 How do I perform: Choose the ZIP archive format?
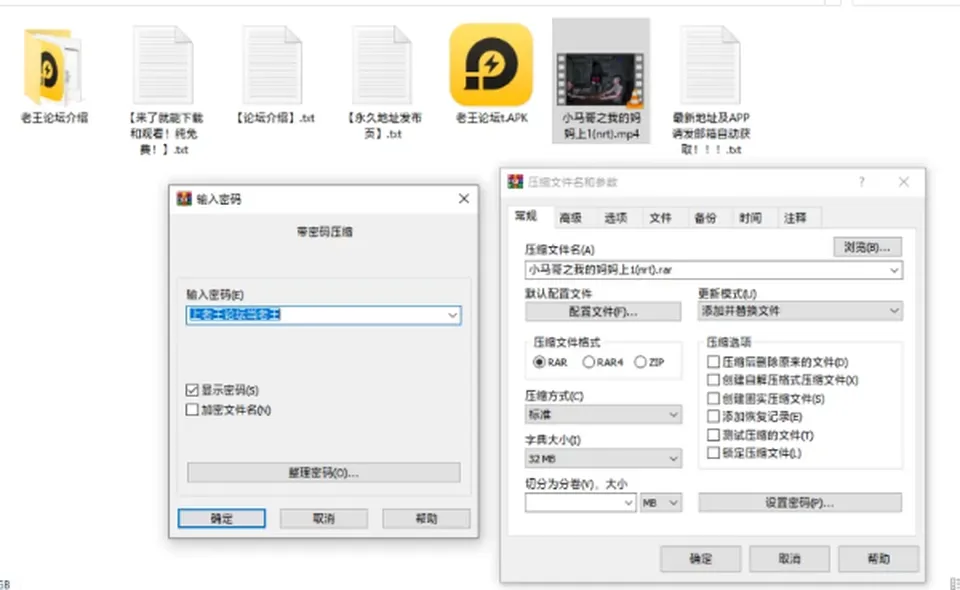[x=640, y=362]
